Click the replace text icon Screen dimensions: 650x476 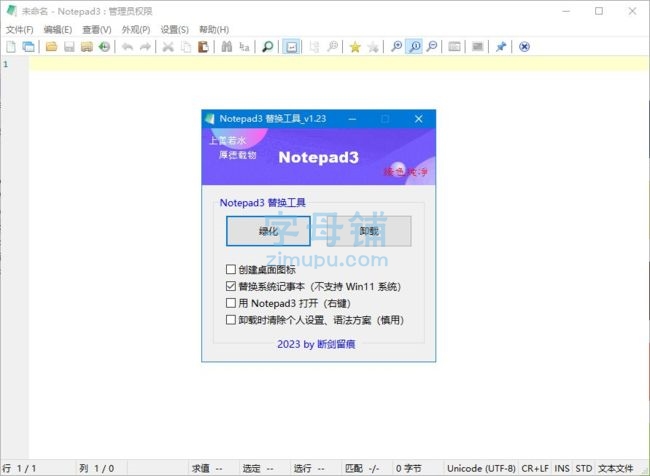coord(244,47)
